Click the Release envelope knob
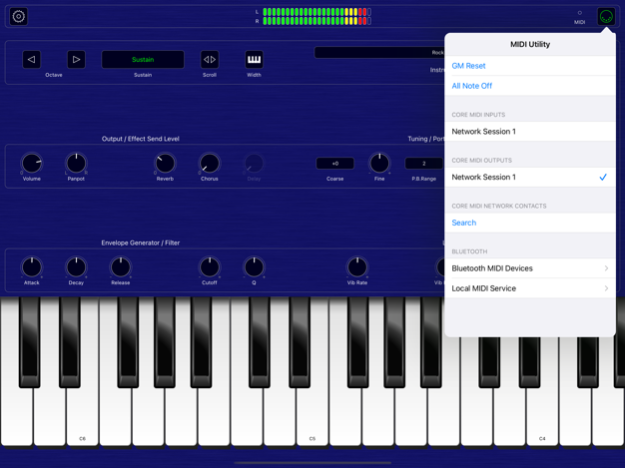This screenshot has height=468, width=625. click(120, 267)
